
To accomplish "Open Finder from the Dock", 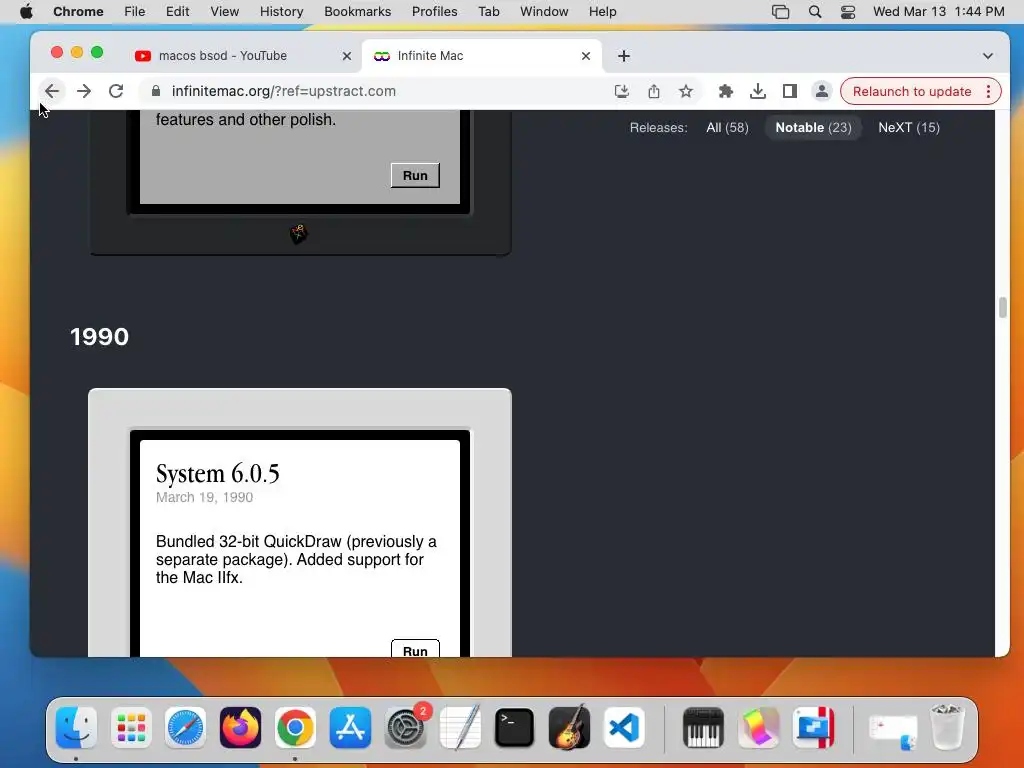I will (x=76, y=728).
